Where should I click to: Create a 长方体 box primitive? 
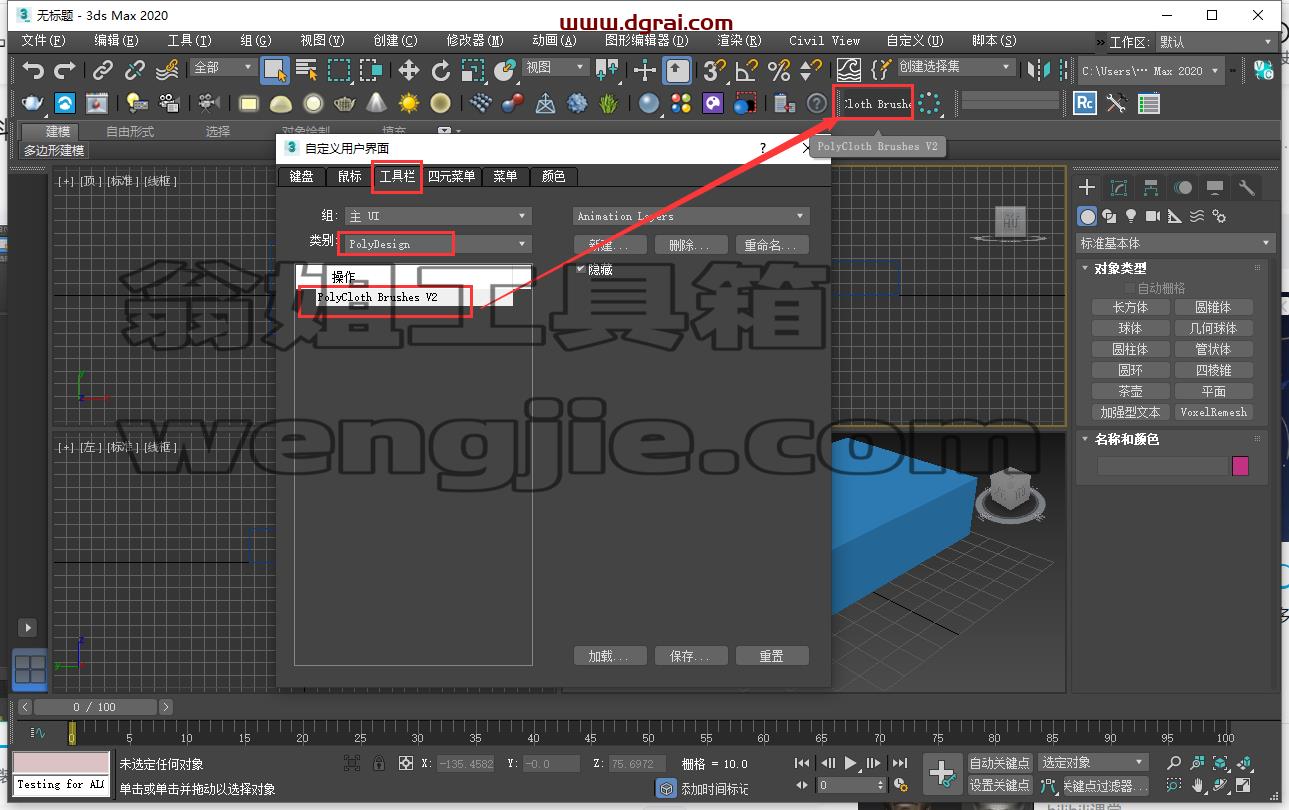(x=1130, y=307)
